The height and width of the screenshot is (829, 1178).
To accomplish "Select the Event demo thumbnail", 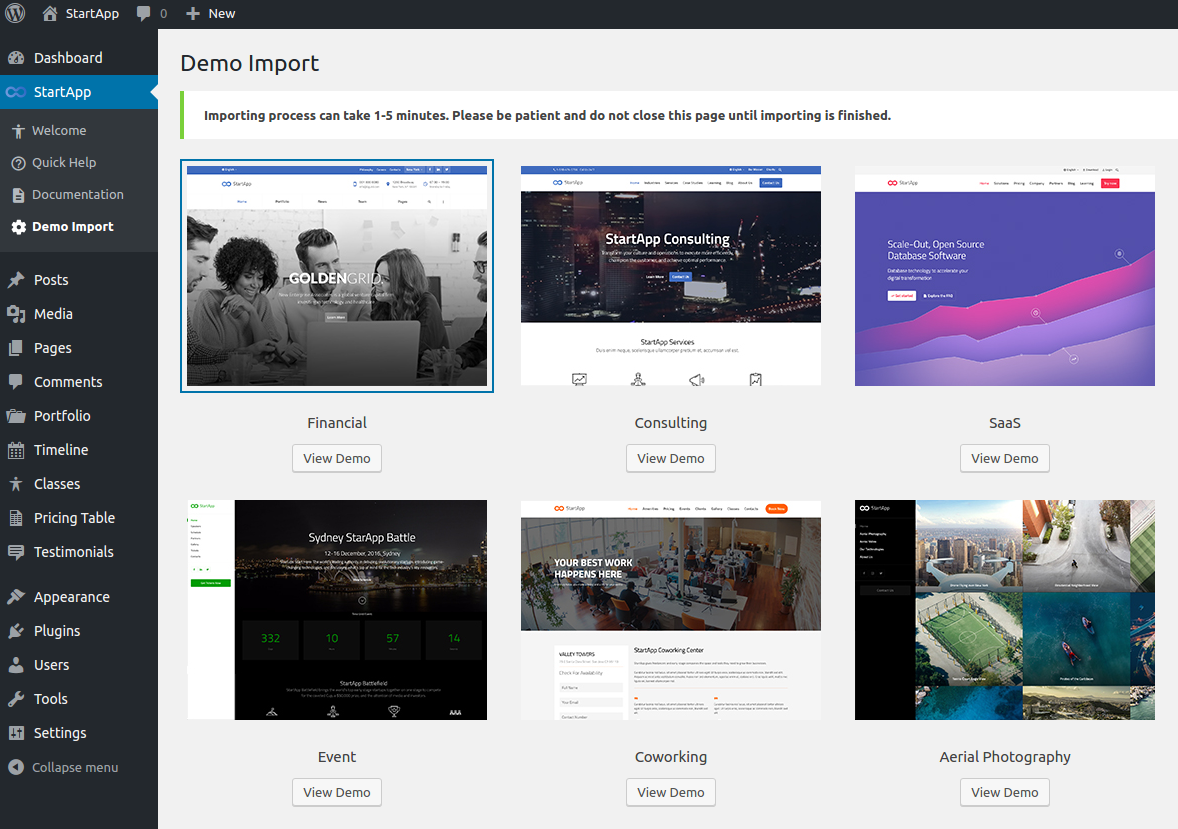I will [x=337, y=610].
